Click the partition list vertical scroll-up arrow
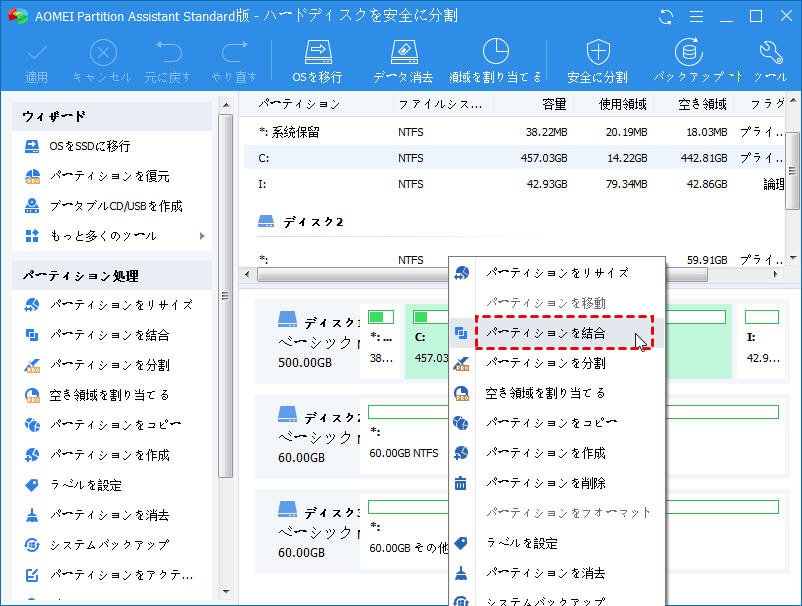This screenshot has height=606, width=802. pos(793,100)
